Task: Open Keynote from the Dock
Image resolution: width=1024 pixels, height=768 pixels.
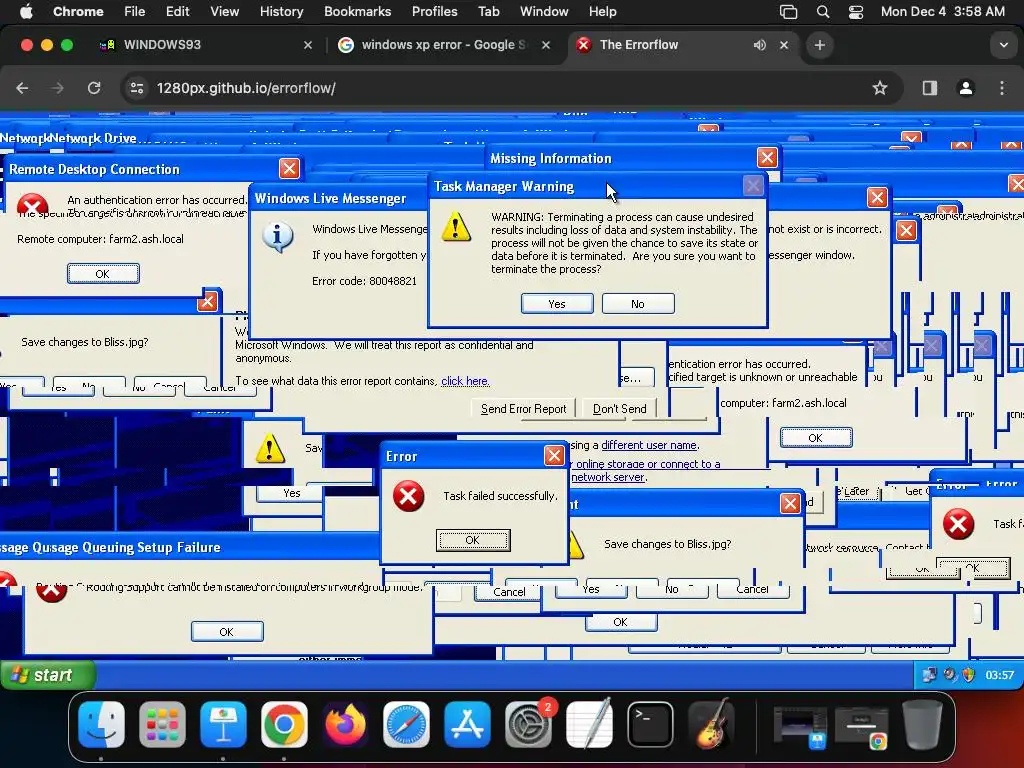Action: 223,724
